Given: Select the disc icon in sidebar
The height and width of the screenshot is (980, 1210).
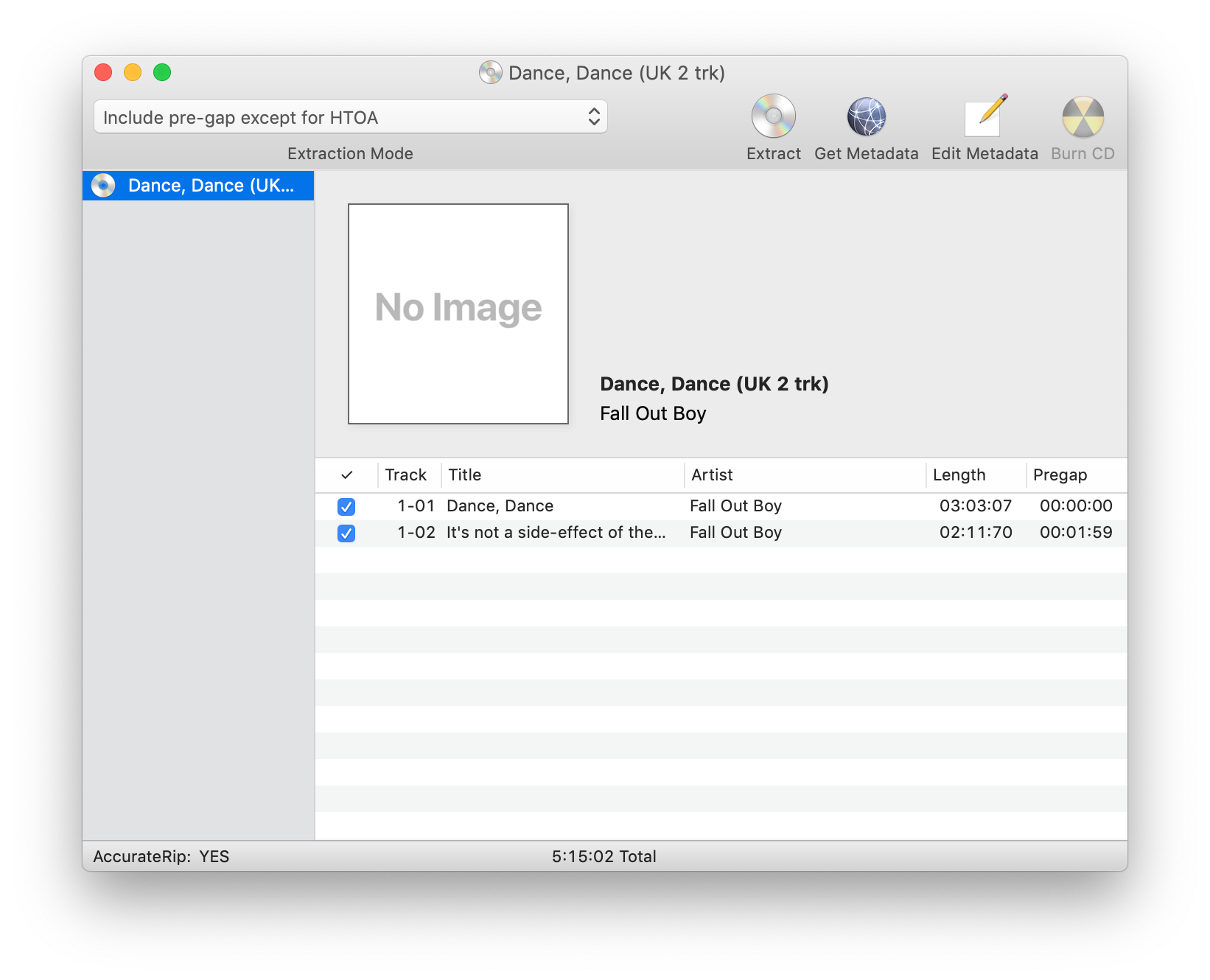Looking at the screenshot, I should (103, 186).
